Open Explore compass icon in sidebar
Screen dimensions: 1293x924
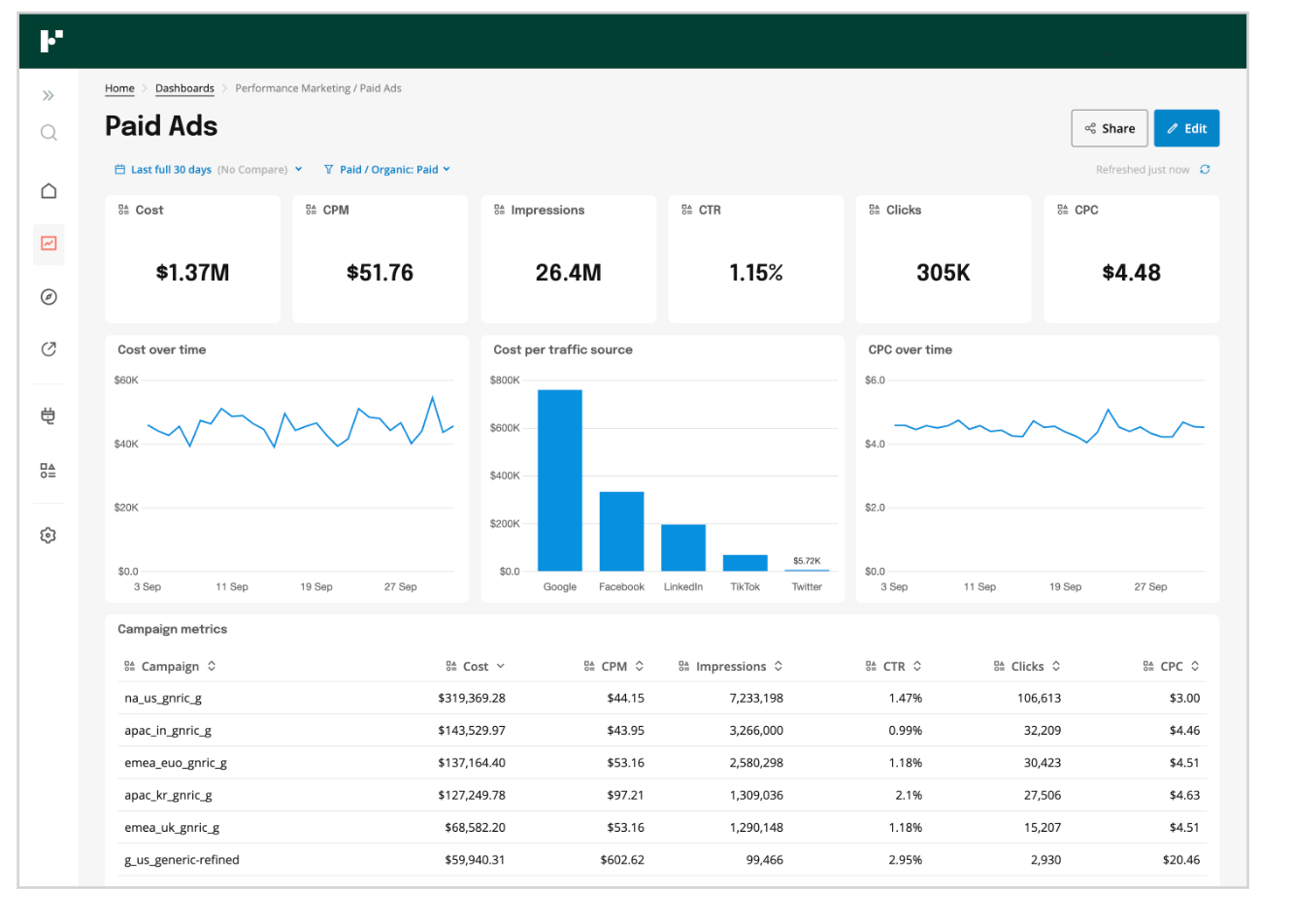tap(49, 297)
